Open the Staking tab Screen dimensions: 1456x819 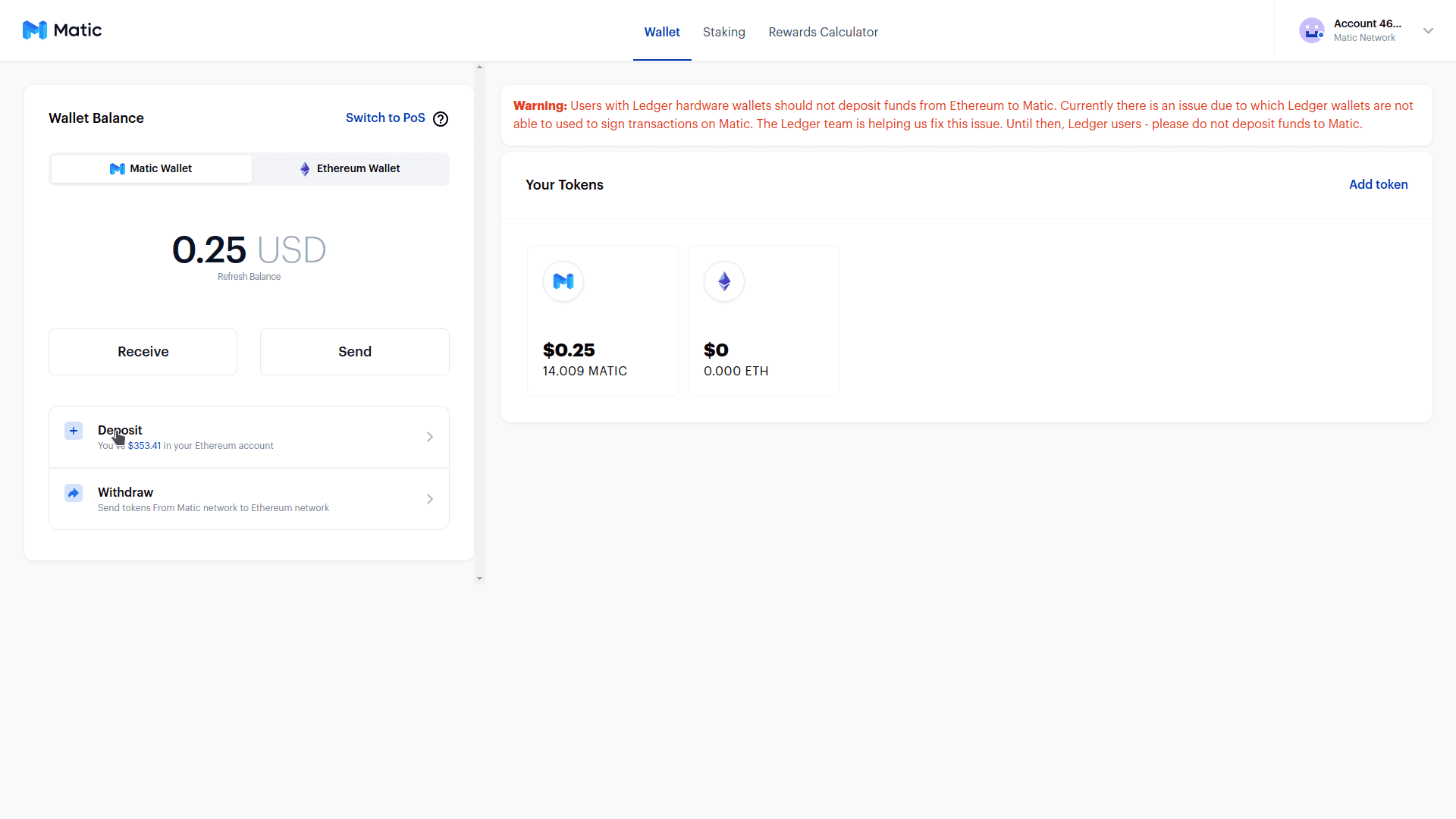click(723, 32)
